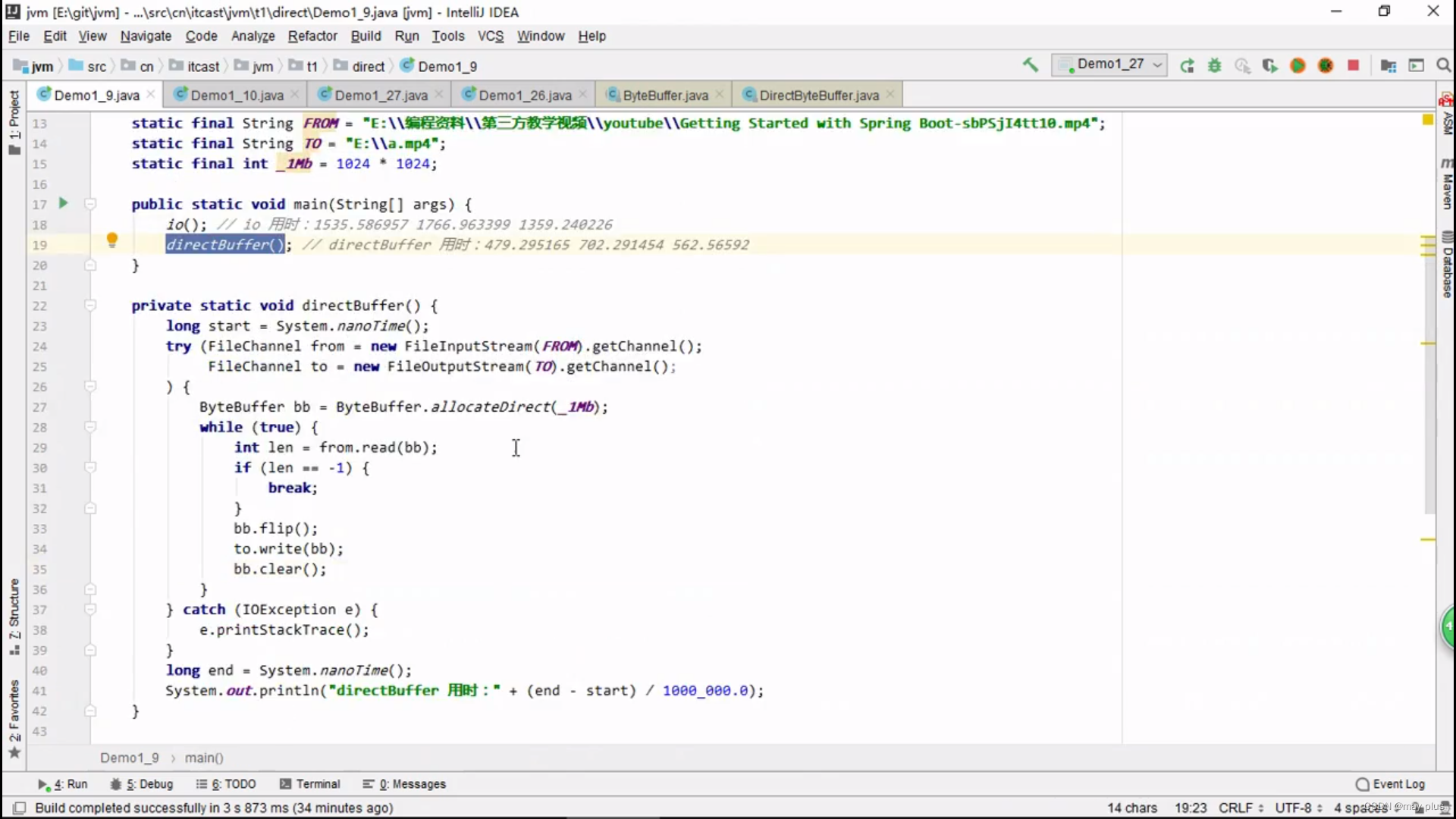1456x819 pixels.
Task: Open the Refactor menu
Action: [312, 36]
